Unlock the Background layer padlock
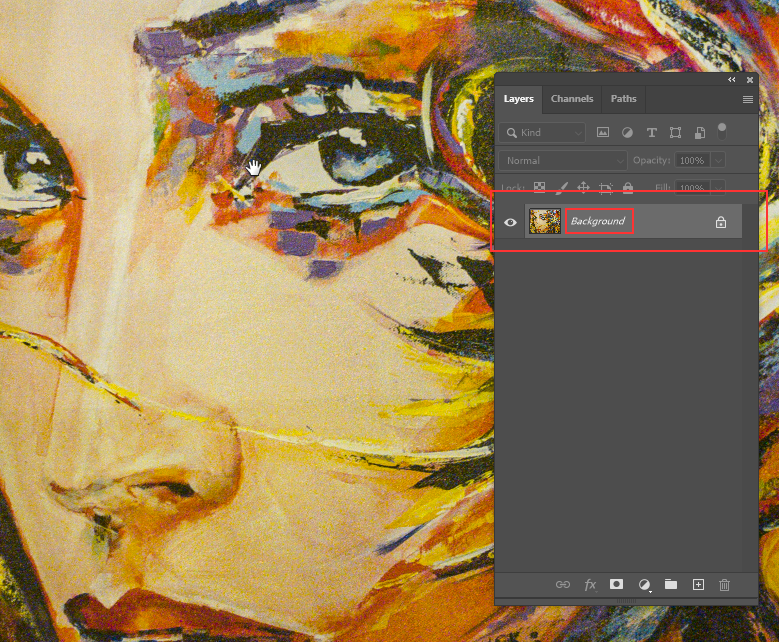 pyautogui.click(x=721, y=222)
